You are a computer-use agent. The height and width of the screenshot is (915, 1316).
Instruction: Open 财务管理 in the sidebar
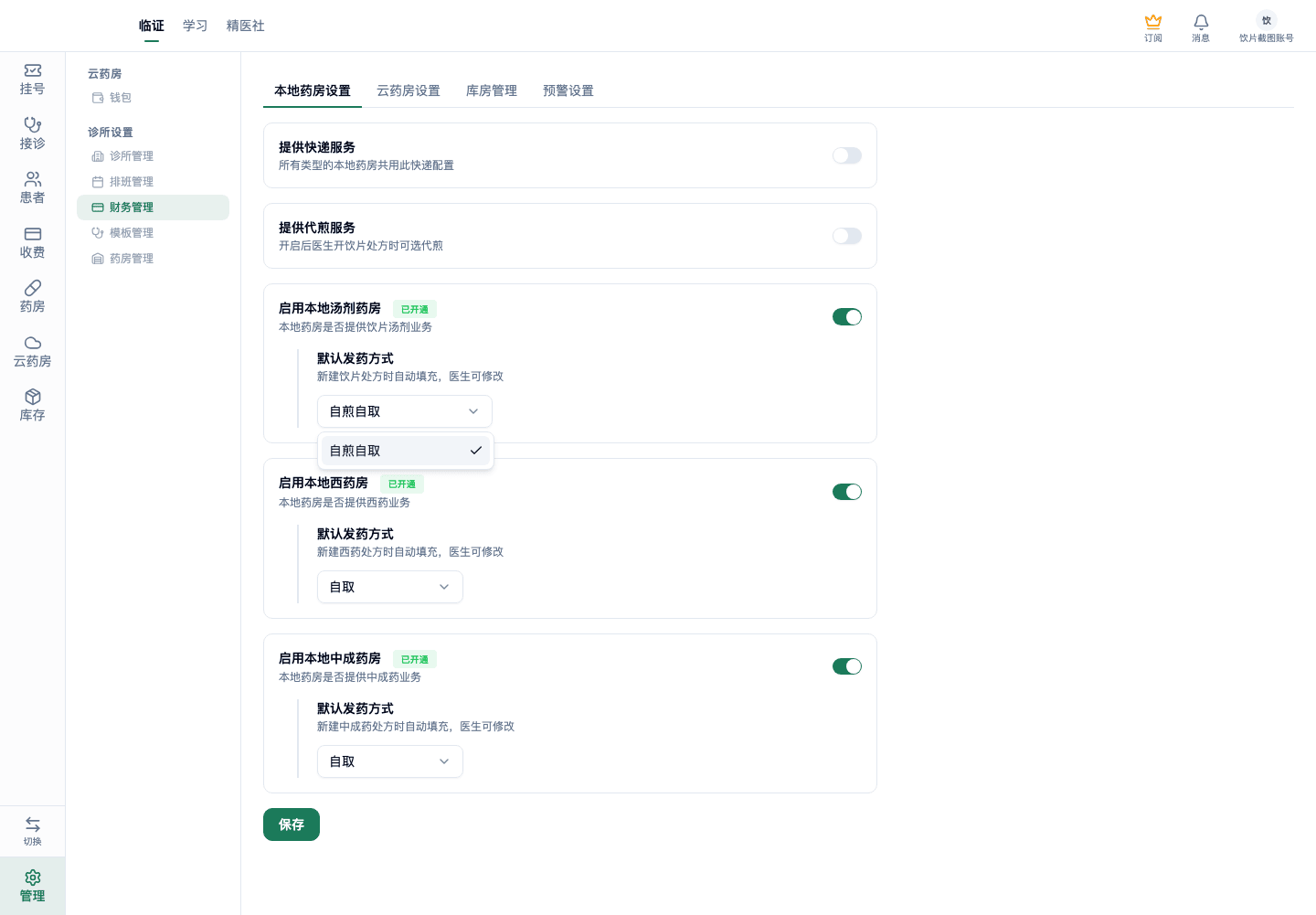pyautogui.click(x=153, y=207)
